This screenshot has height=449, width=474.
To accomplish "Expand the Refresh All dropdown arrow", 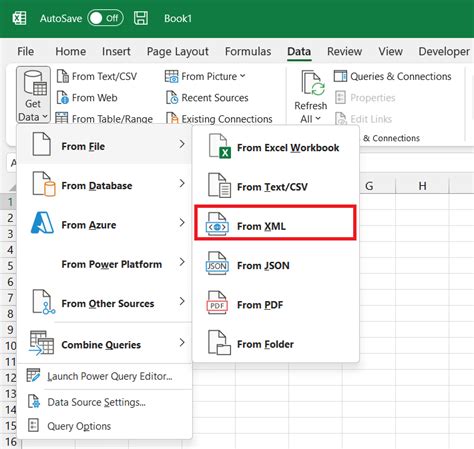I will coord(318,118).
